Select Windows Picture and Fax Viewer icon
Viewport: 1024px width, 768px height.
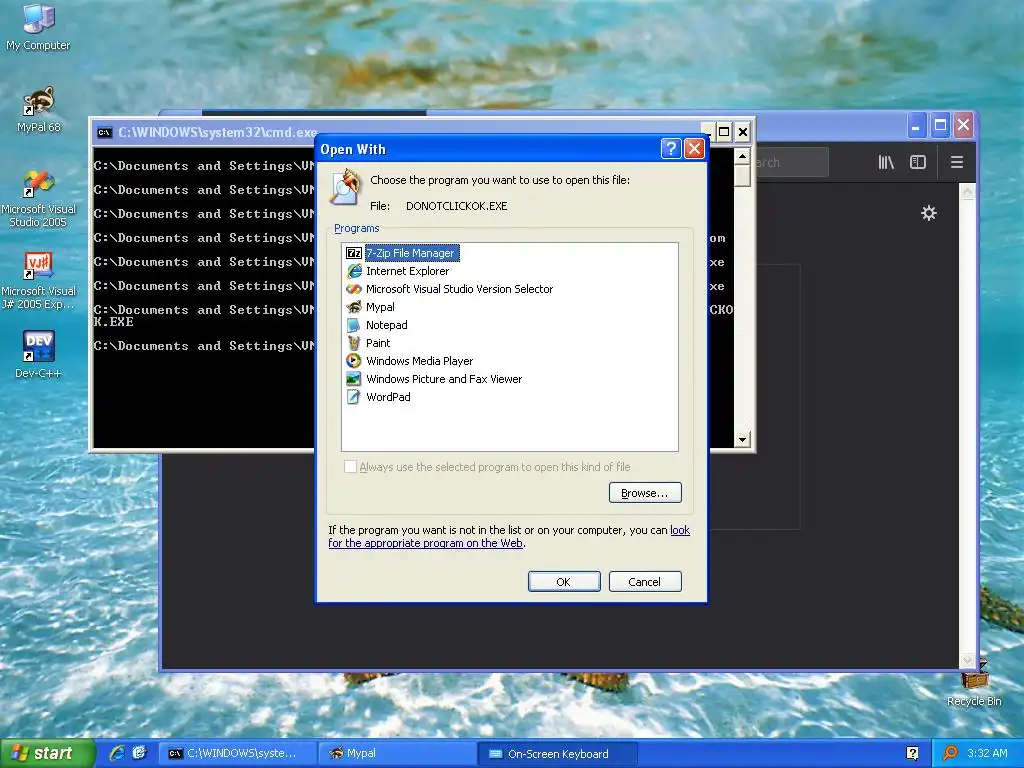[x=354, y=379]
